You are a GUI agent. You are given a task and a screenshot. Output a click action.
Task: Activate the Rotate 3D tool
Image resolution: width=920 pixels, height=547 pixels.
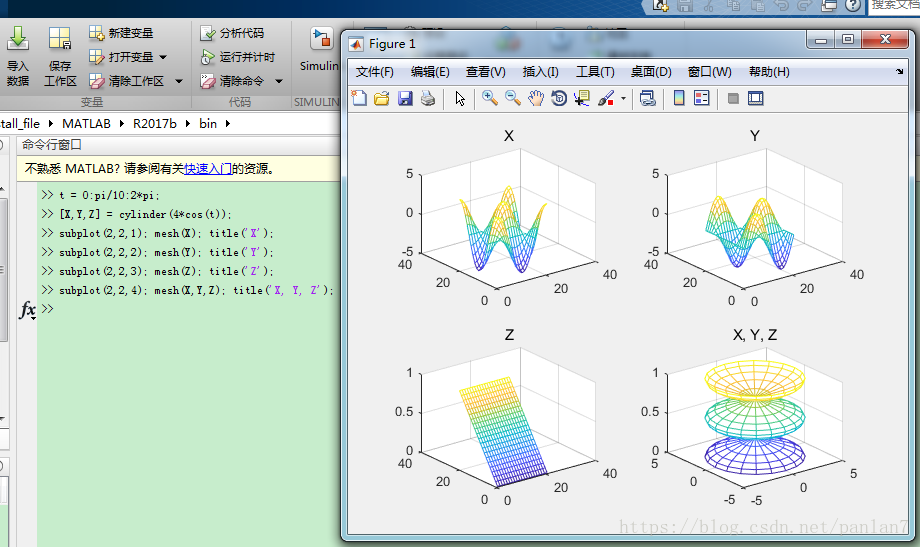pyautogui.click(x=559, y=98)
